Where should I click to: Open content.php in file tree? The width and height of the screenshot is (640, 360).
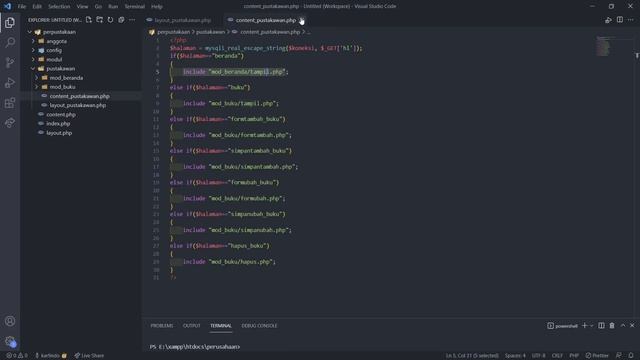pyautogui.click(x=61, y=114)
